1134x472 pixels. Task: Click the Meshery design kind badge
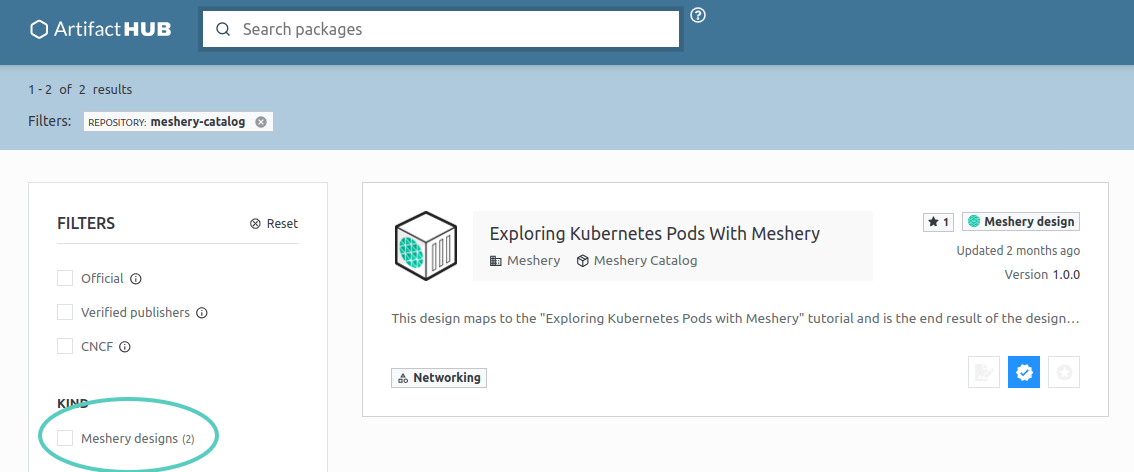(1021, 222)
